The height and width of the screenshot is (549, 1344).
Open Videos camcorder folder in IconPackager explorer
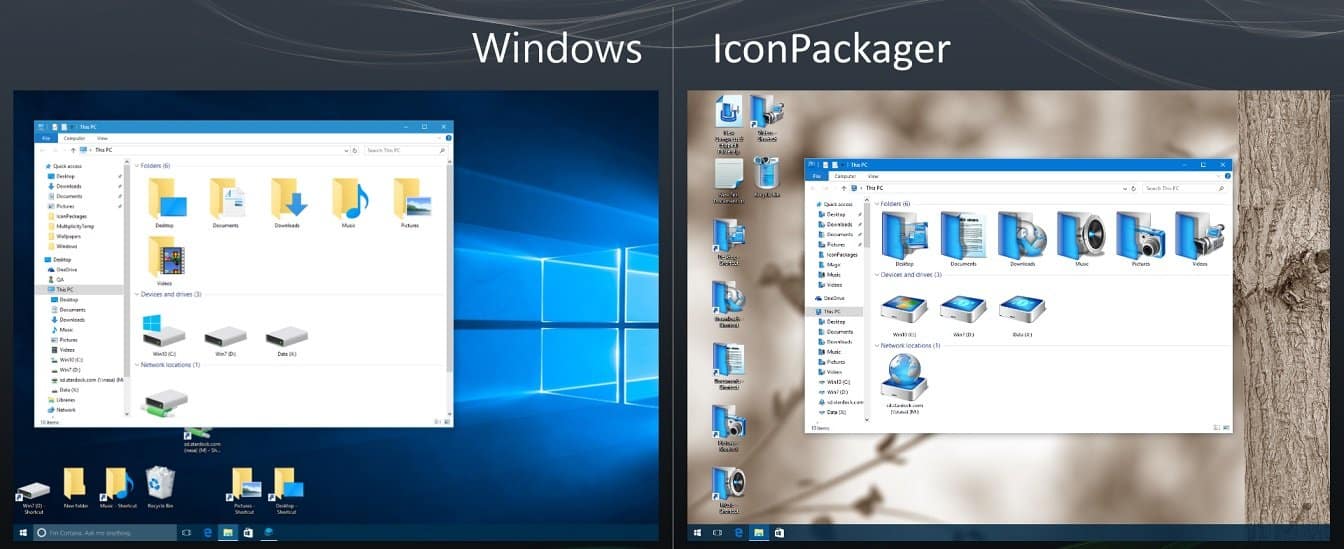click(x=1199, y=238)
